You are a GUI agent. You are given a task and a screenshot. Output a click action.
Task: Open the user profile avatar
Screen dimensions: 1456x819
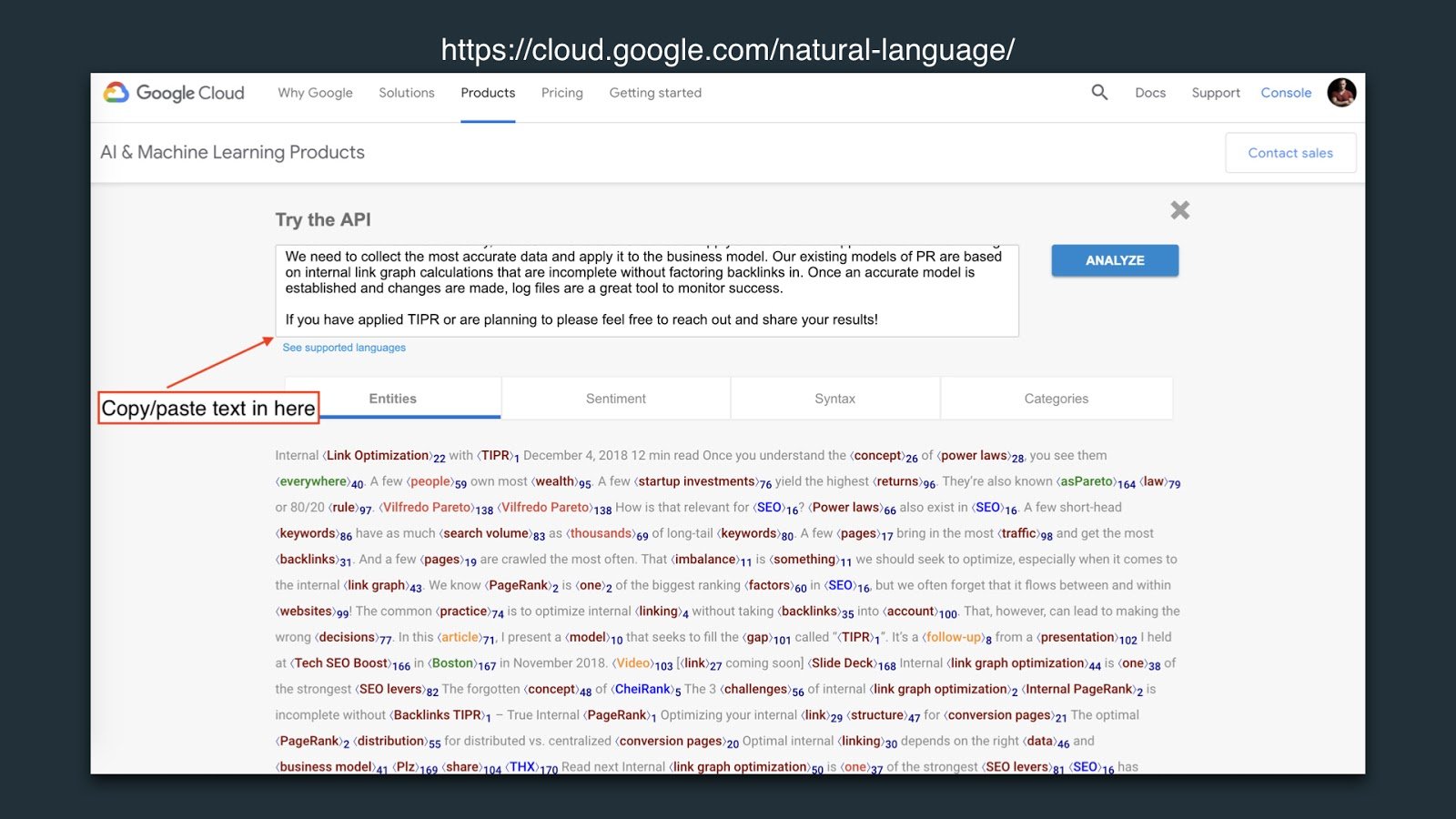[1341, 92]
